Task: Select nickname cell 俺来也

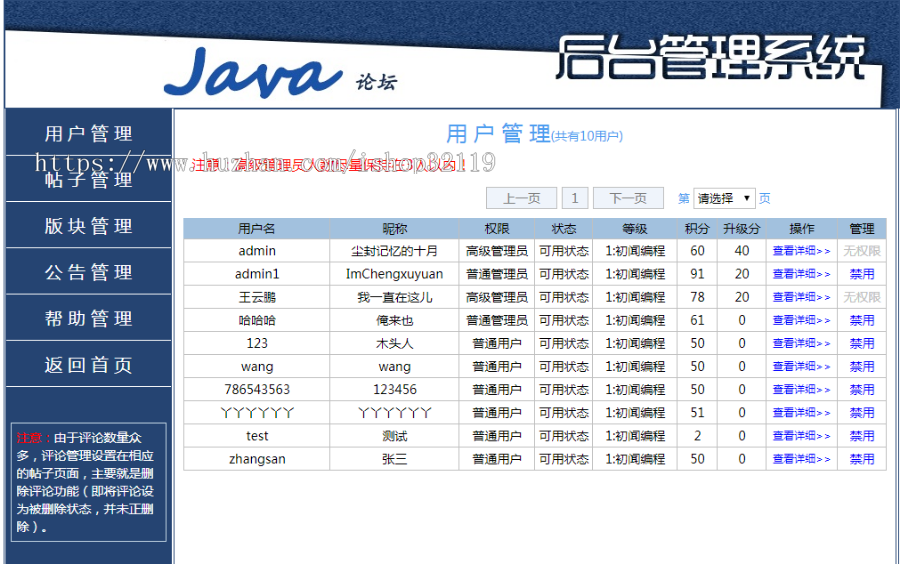Action: 394,320
